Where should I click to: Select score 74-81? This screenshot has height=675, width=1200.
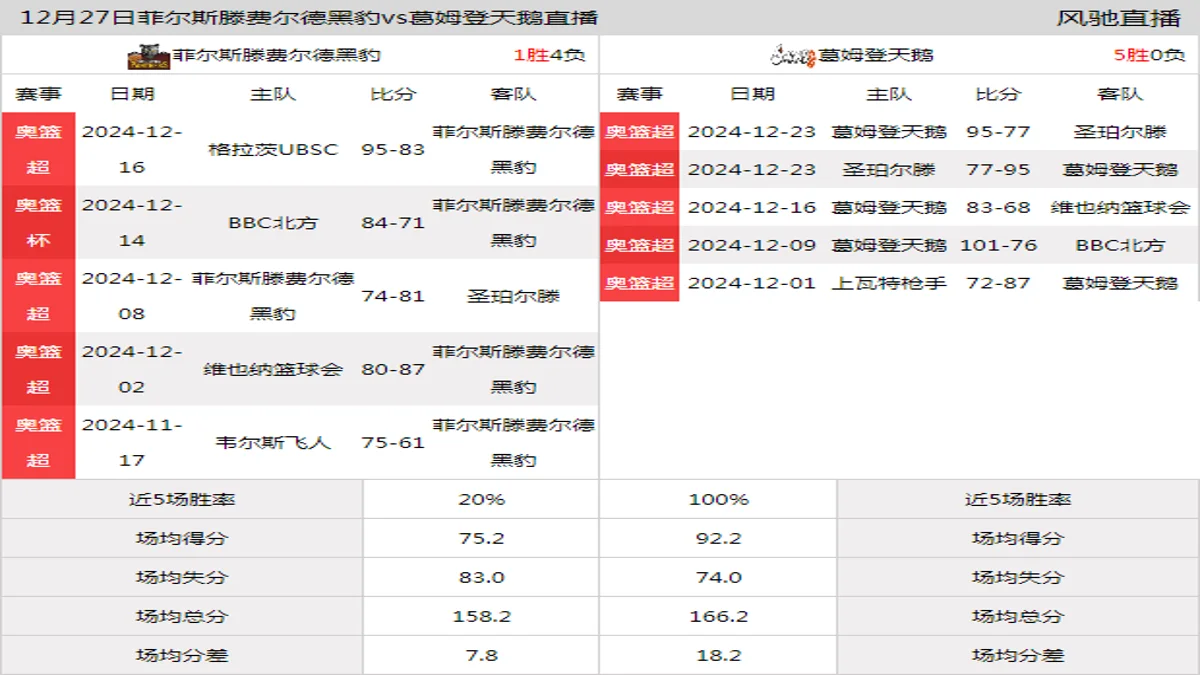point(393,296)
